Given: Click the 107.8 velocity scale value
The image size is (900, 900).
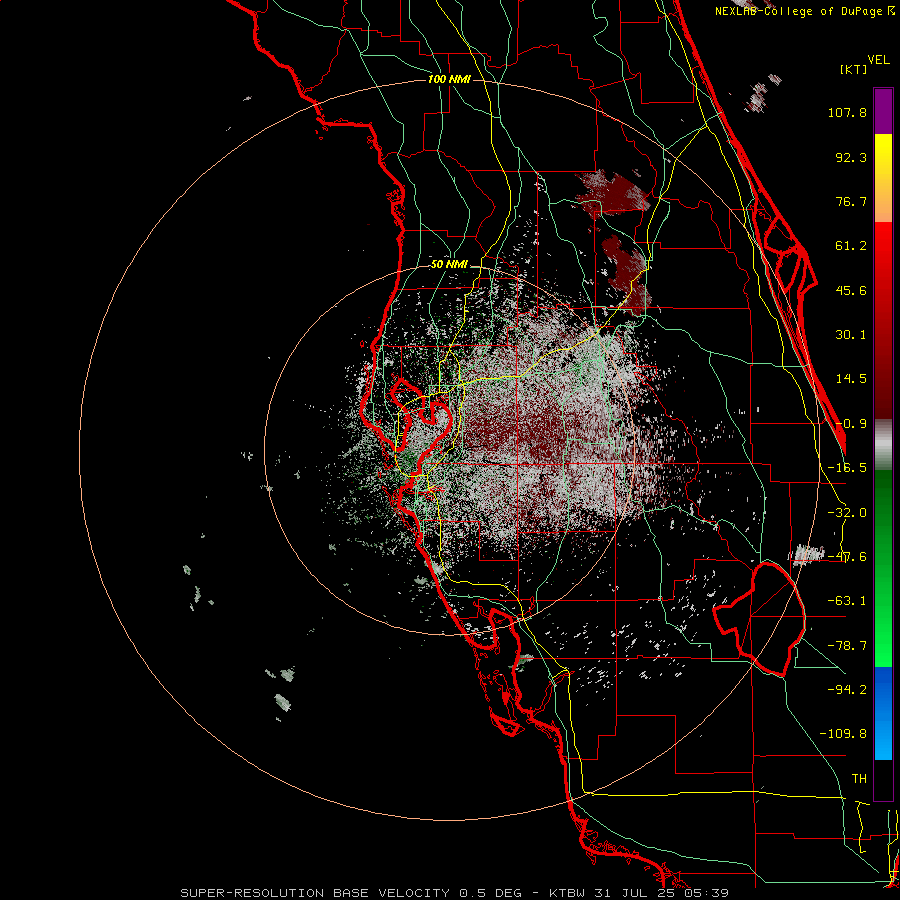Looking at the screenshot, I should [x=847, y=112].
